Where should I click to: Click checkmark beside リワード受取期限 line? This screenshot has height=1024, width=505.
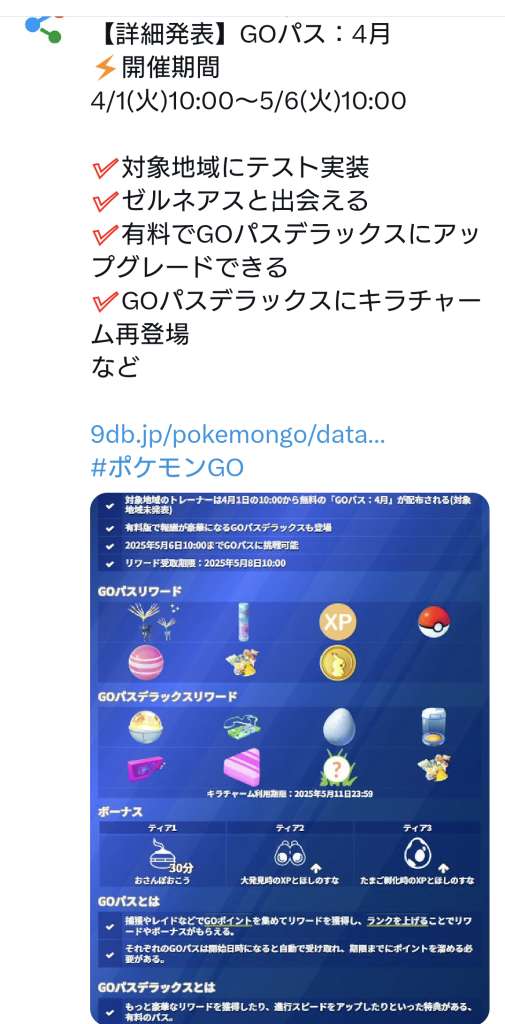[110, 564]
